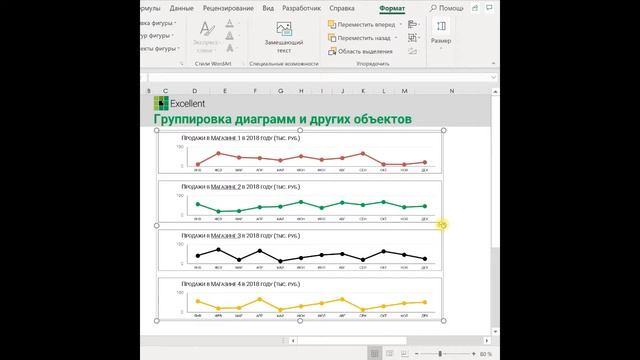
Task: Click the text effects A icon
Action: 229,48
